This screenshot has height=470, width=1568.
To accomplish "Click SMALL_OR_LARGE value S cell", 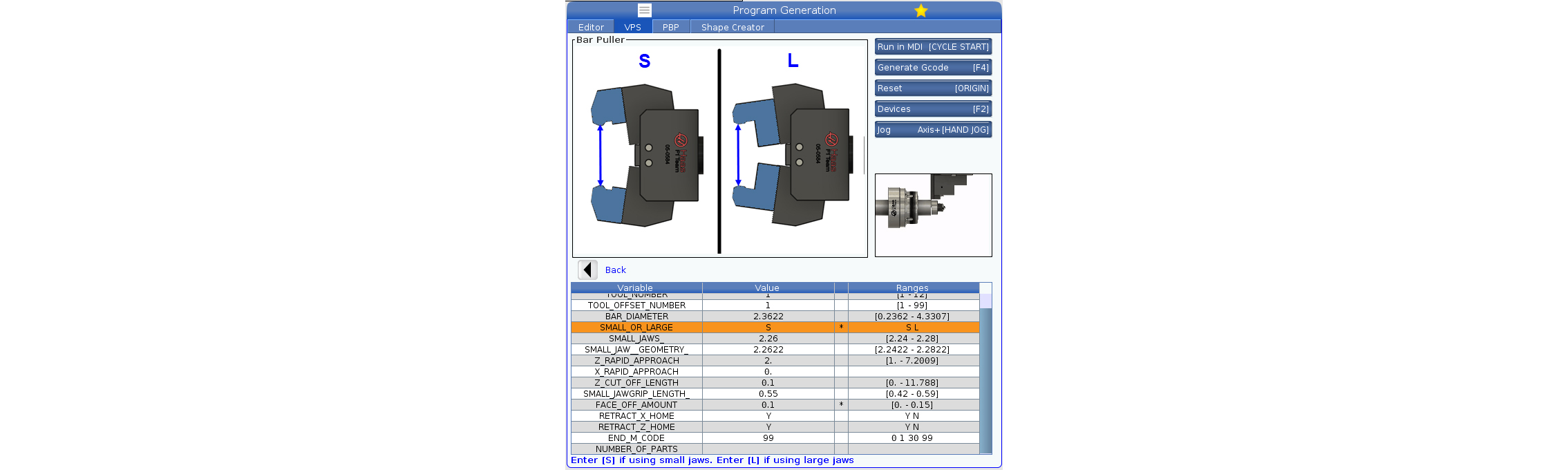I will pos(768,328).
